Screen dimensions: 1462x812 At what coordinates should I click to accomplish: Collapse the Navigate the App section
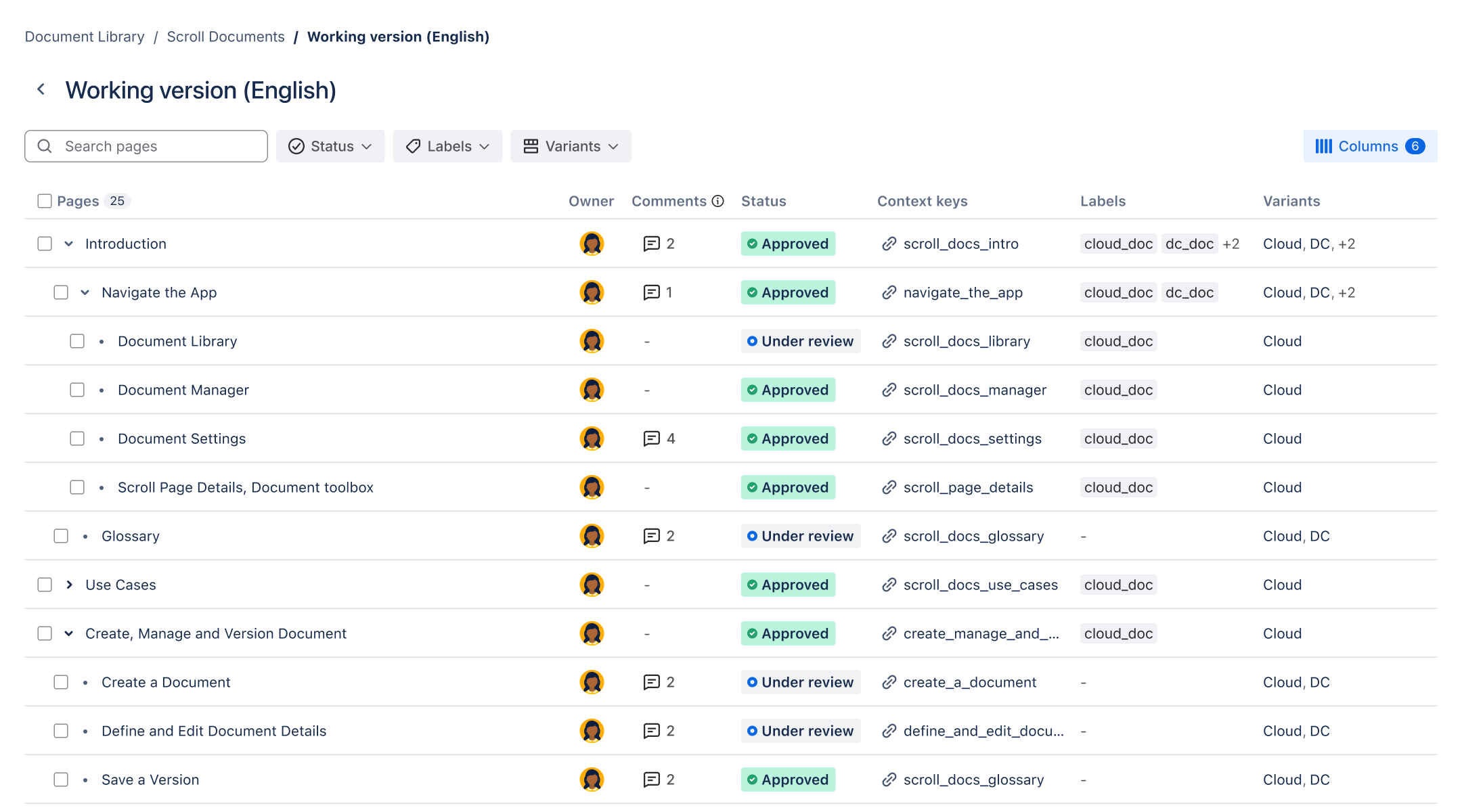(85, 292)
